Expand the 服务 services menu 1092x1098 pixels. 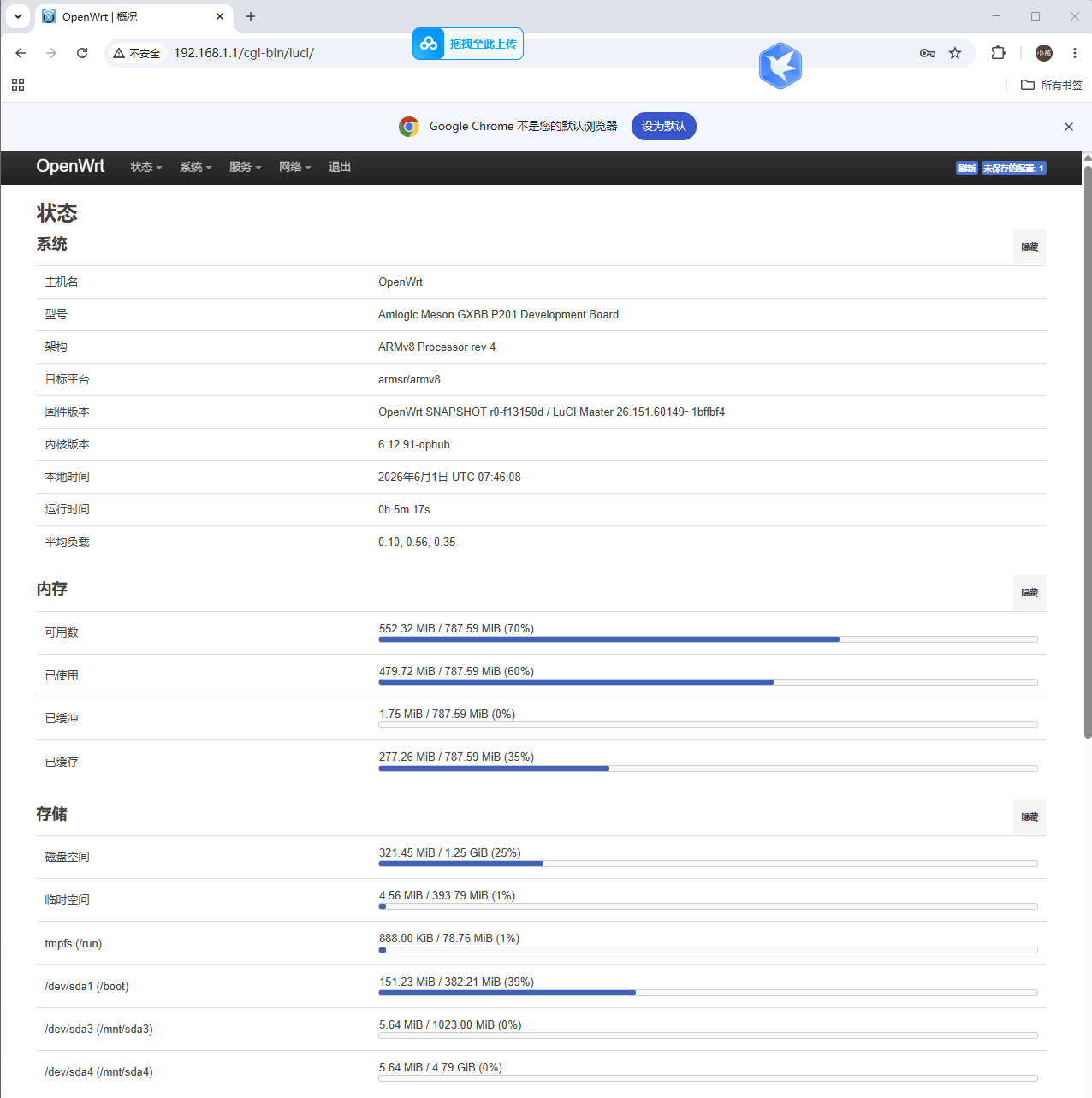246,167
